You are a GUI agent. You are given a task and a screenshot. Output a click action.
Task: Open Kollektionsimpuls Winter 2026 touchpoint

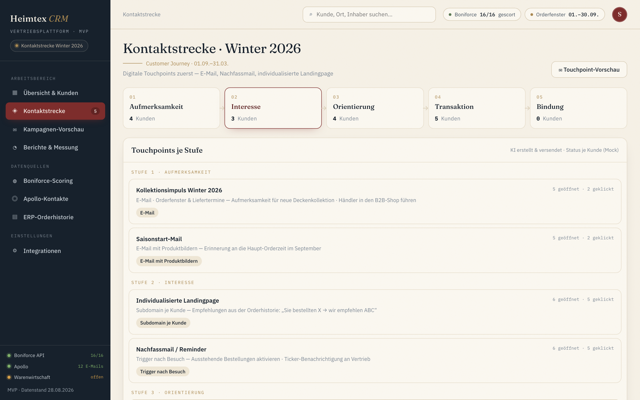(x=375, y=201)
